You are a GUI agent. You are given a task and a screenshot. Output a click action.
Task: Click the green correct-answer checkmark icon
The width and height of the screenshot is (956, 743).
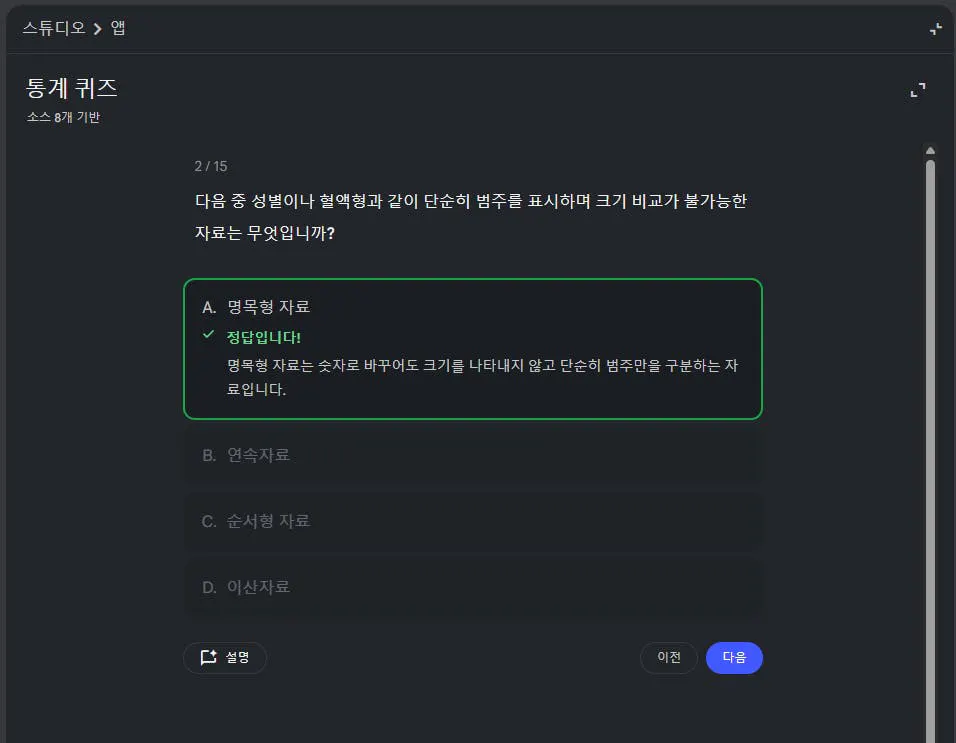pyautogui.click(x=208, y=334)
